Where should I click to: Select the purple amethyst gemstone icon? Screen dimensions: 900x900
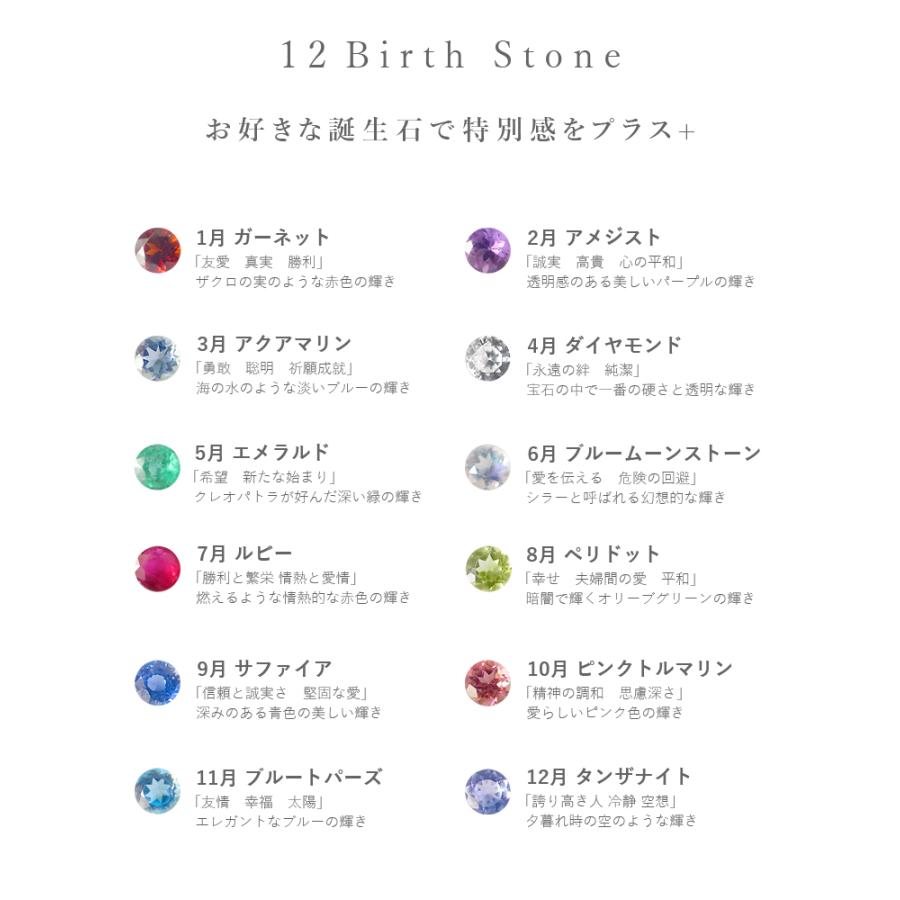click(488, 250)
